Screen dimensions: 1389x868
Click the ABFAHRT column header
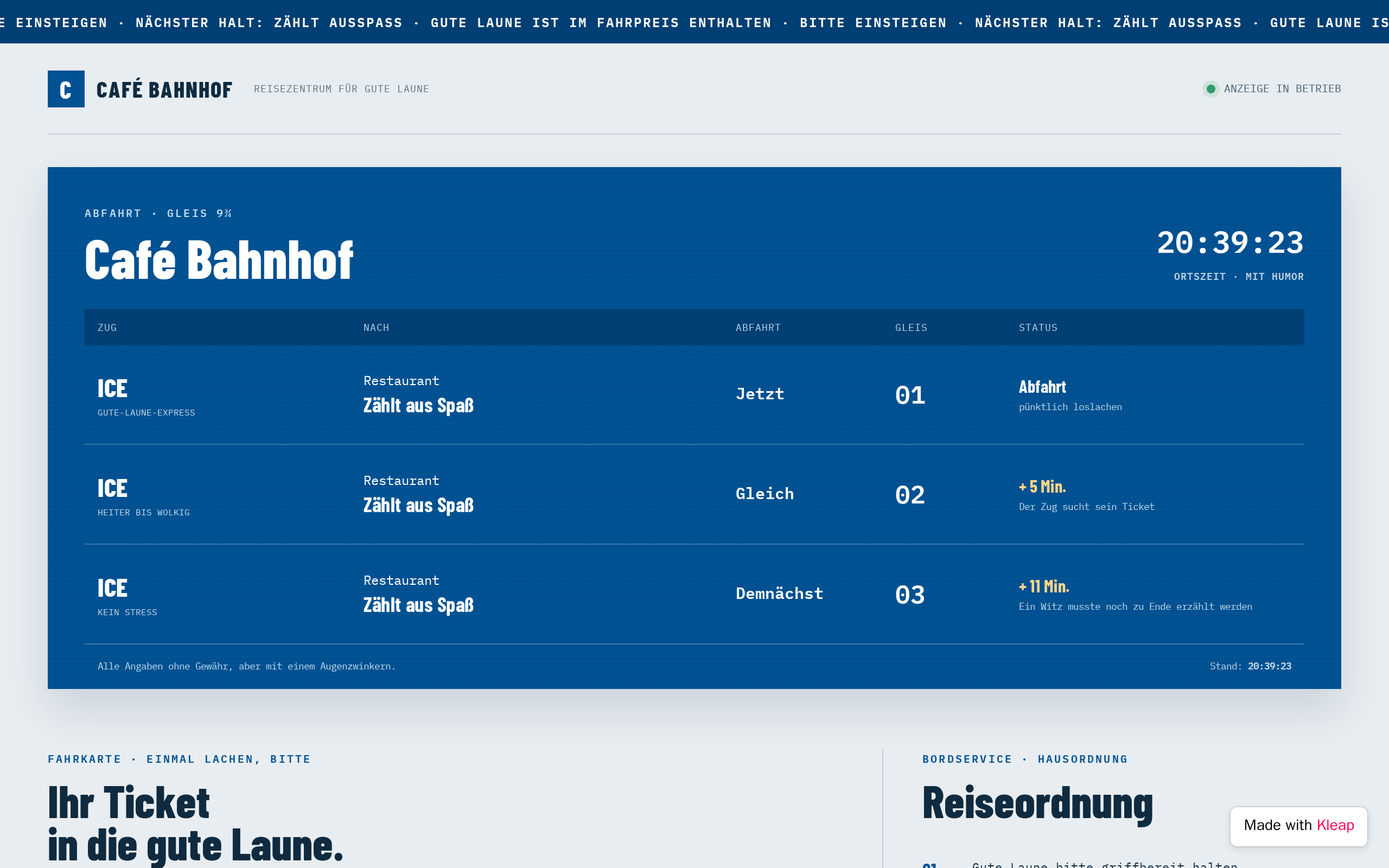758,328
